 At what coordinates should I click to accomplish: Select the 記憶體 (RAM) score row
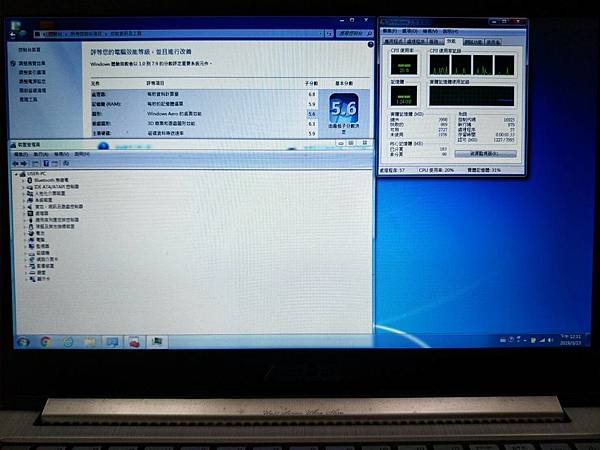point(204,104)
